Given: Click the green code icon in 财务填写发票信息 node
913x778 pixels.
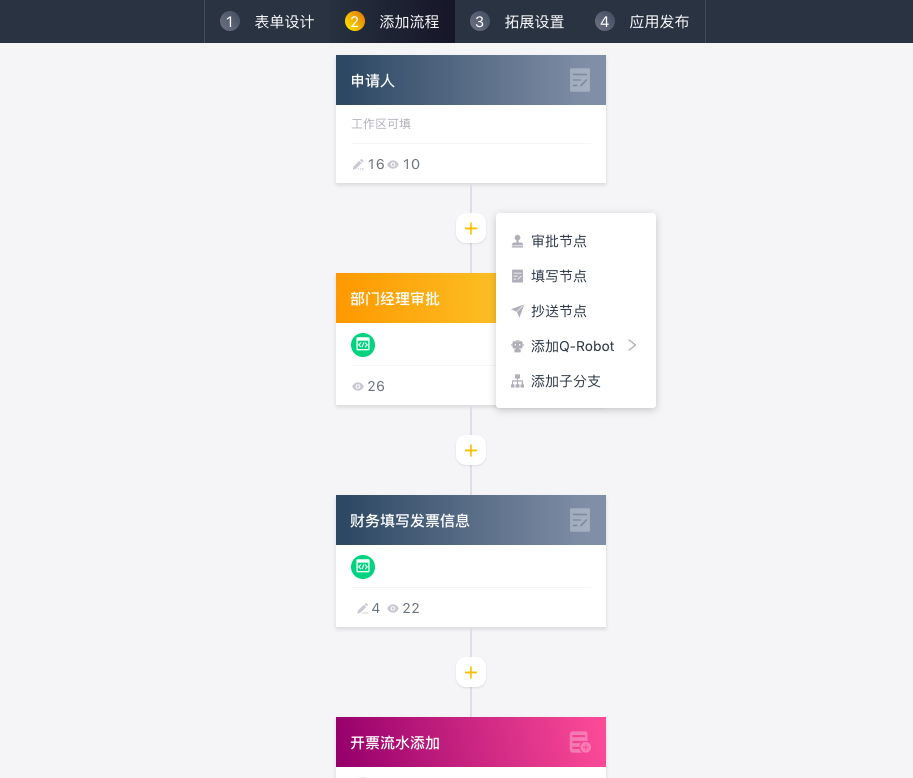Looking at the screenshot, I should pos(363,567).
